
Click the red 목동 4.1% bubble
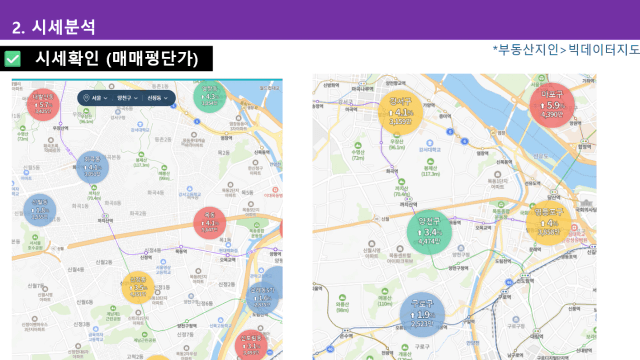point(210,223)
